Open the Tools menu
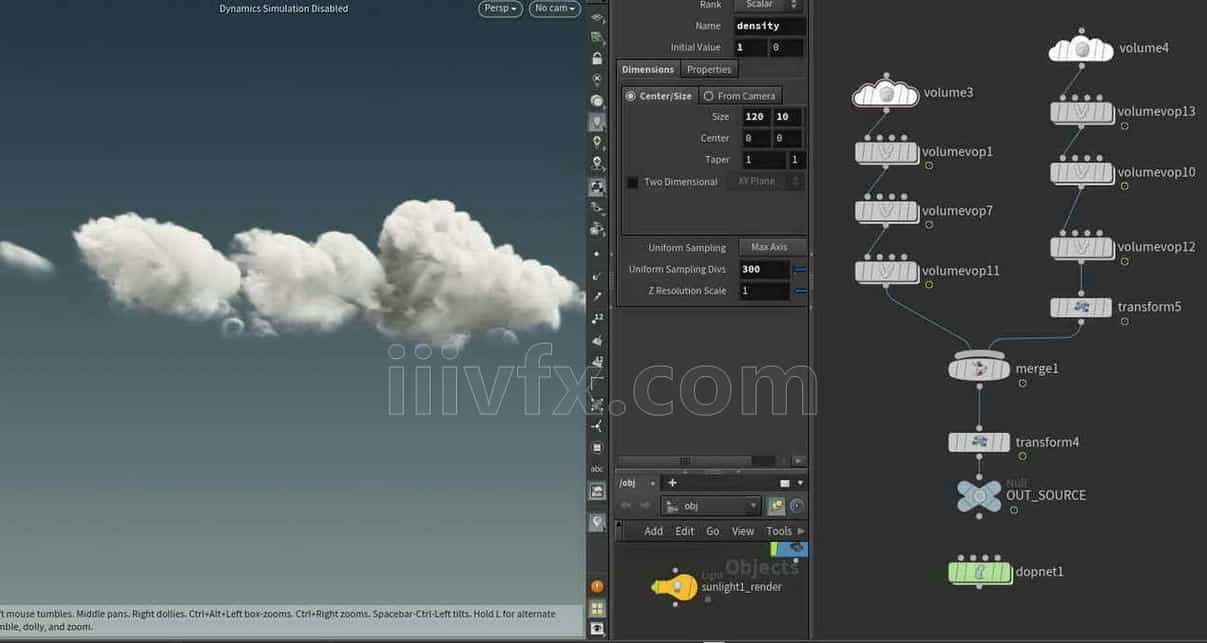Viewport: 1207px width, 643px height. pos(779,531)
